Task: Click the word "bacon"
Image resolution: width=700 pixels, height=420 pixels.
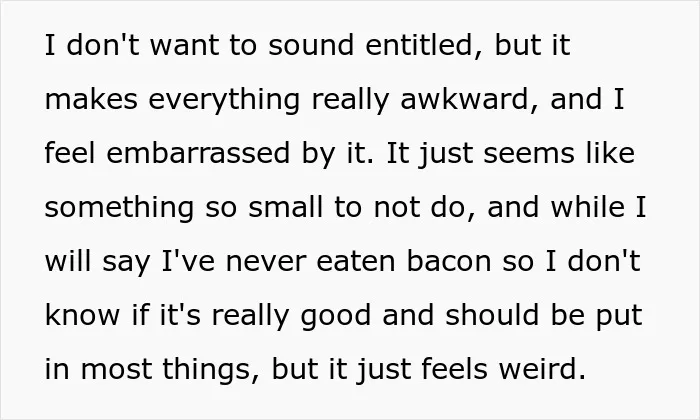Action: pyautogui.click(x=449, y=261)
